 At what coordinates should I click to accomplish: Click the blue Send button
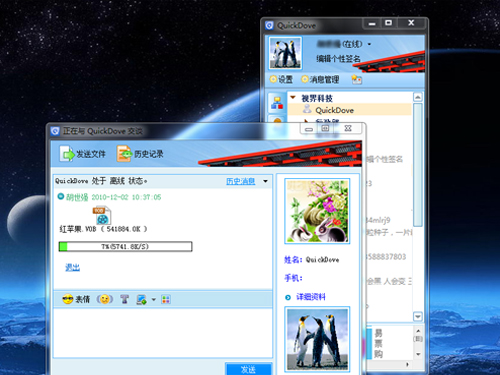tap(248, 369)
